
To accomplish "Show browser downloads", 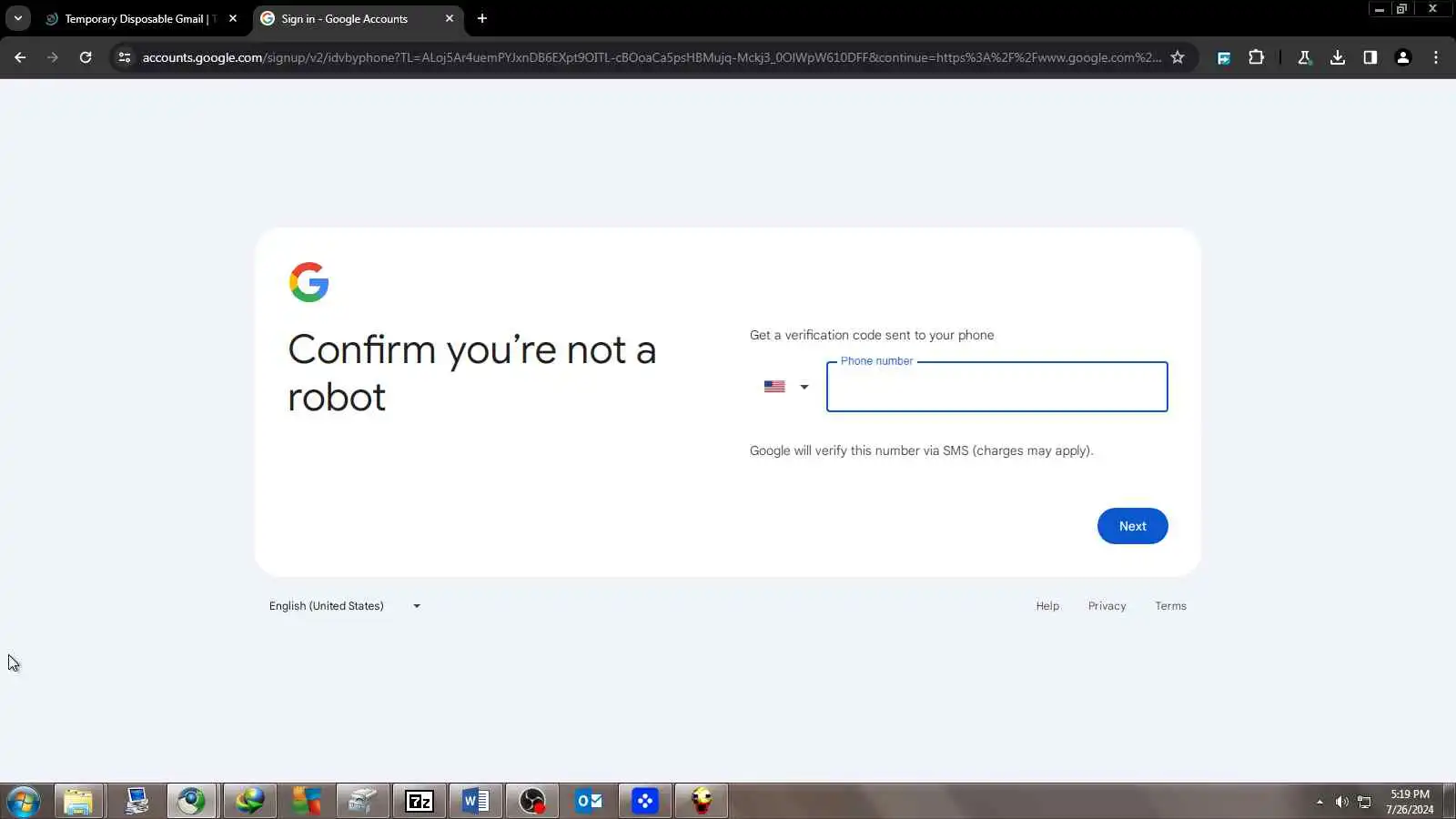I will [1337, 57].
